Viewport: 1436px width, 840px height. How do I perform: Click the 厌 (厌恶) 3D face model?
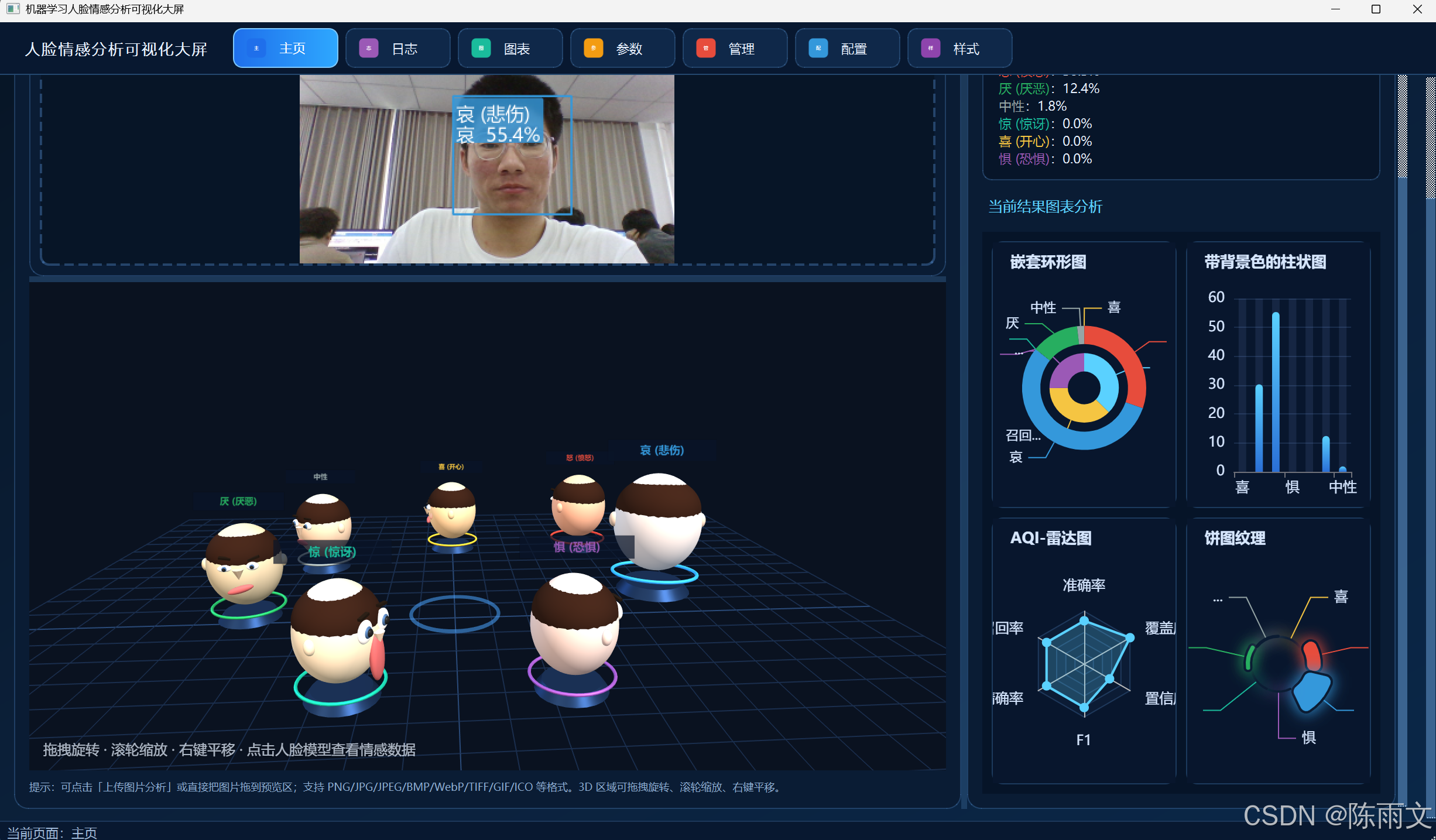pyautogui.click(x=244, y=564)
